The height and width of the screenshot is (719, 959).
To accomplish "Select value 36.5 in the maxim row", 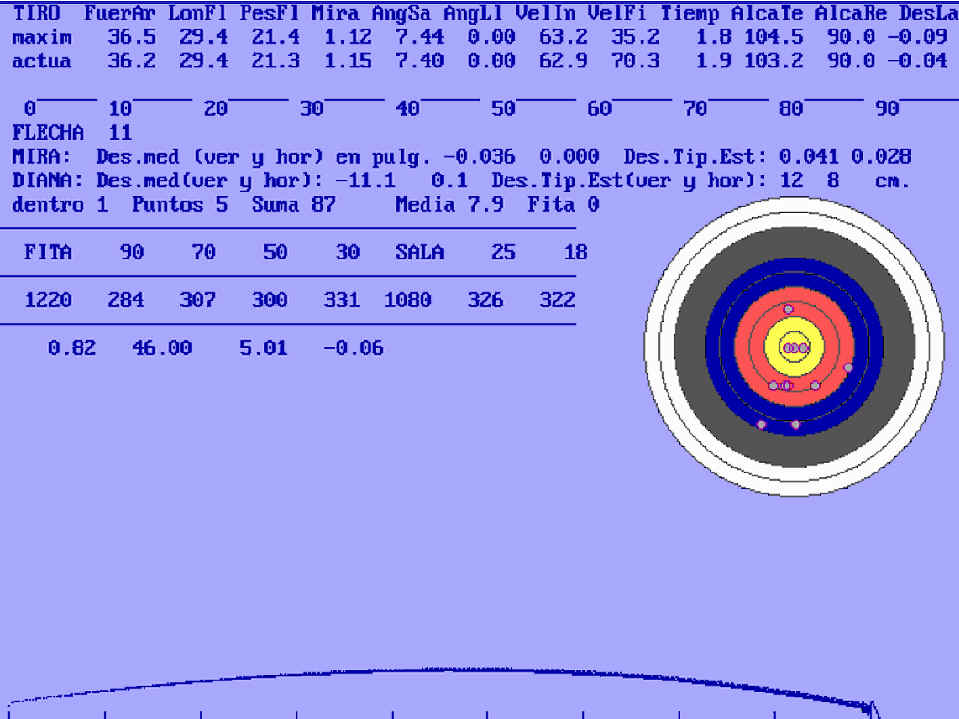I will pyautogui.click(x=131, y=37).
